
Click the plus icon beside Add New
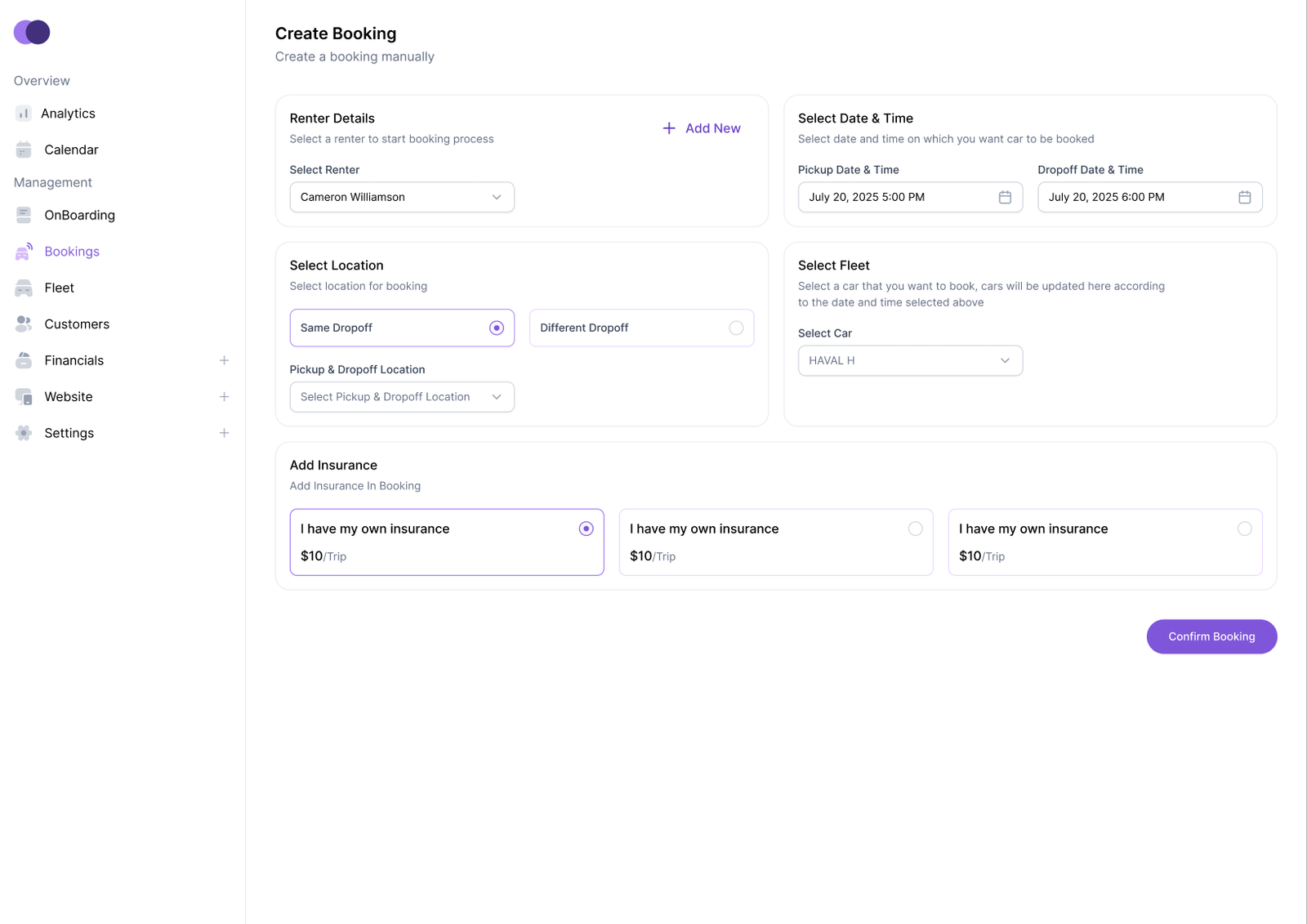pos(669,128)
